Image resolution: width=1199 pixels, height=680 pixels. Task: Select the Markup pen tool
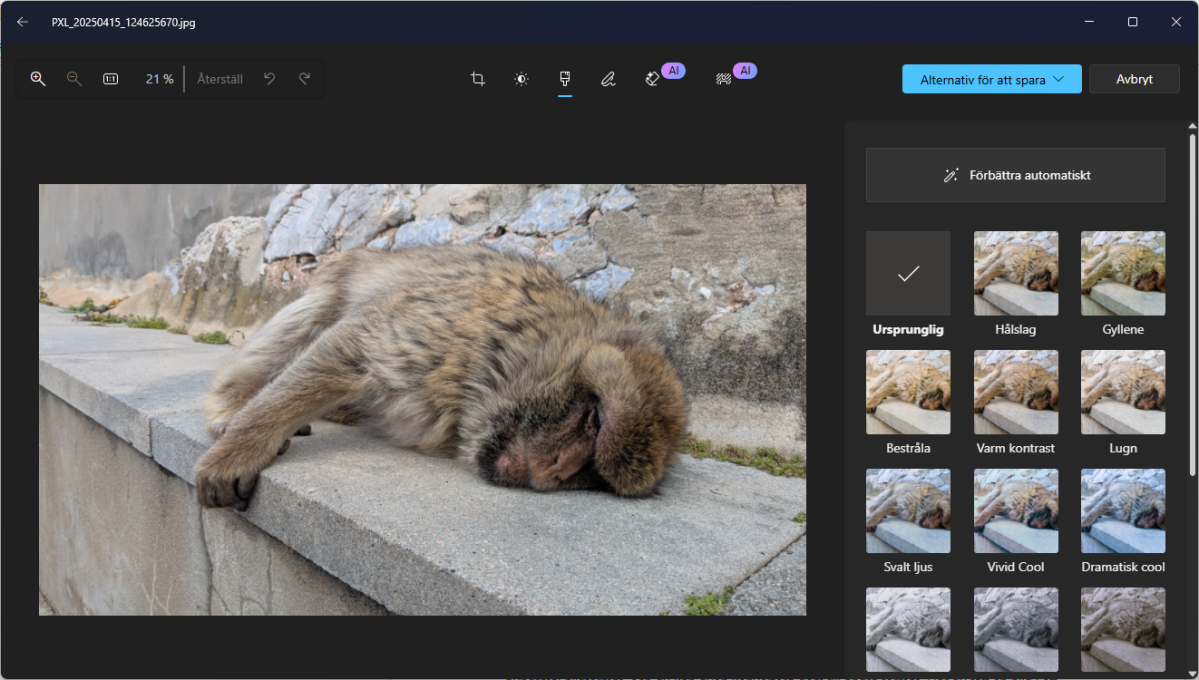[608, 78]
